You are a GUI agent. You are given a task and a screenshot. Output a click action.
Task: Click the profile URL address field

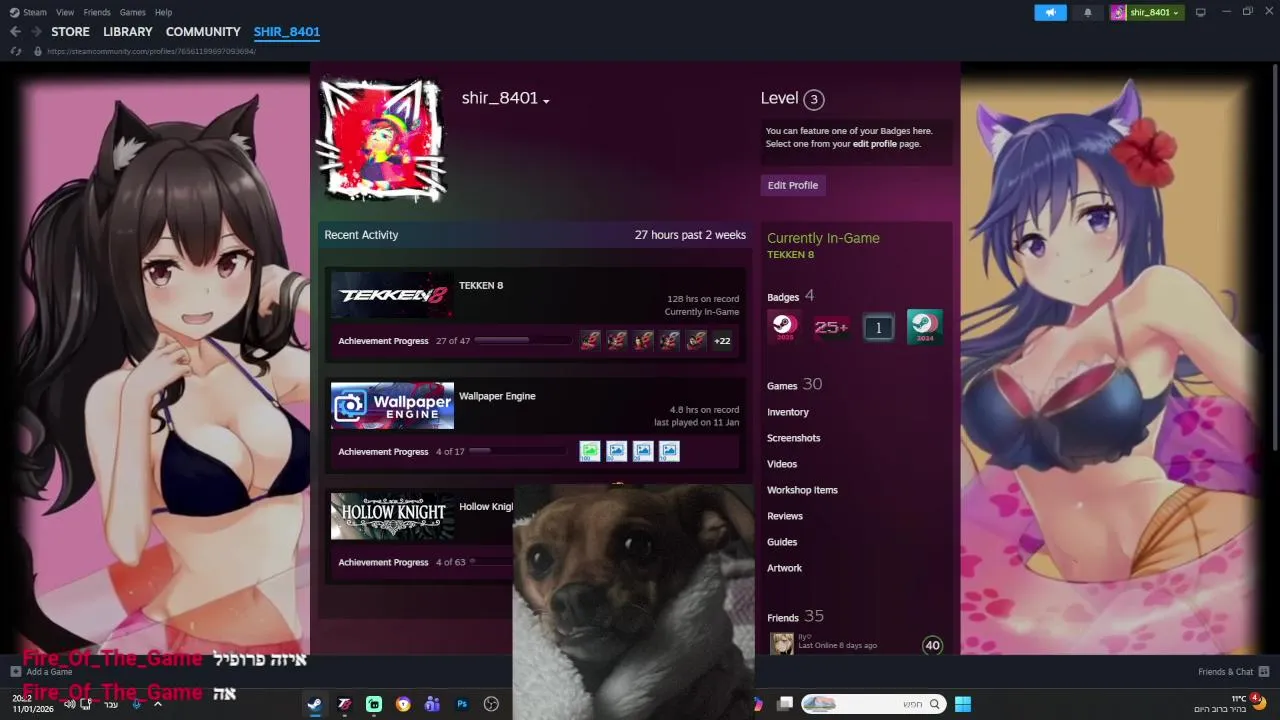[151, 51]
